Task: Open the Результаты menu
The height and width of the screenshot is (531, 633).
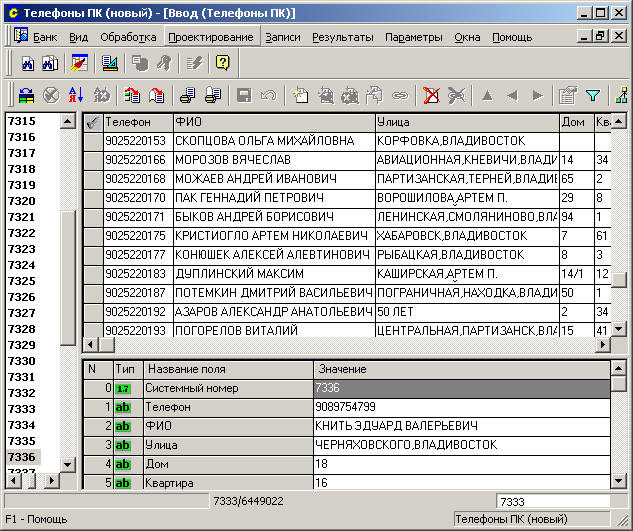Action: (x=342, y=37)
